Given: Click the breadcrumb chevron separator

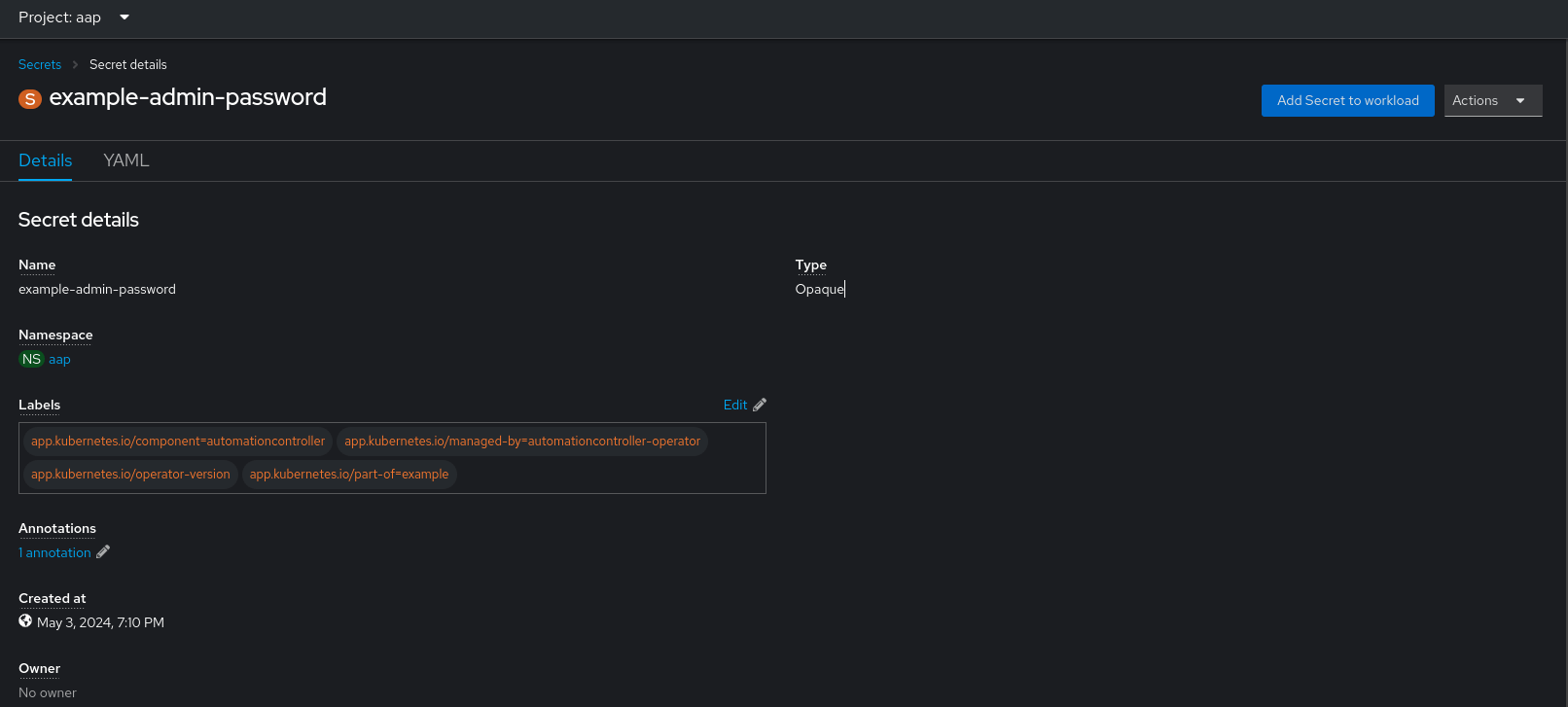Looking at the screenshot, I should (75, 65).
